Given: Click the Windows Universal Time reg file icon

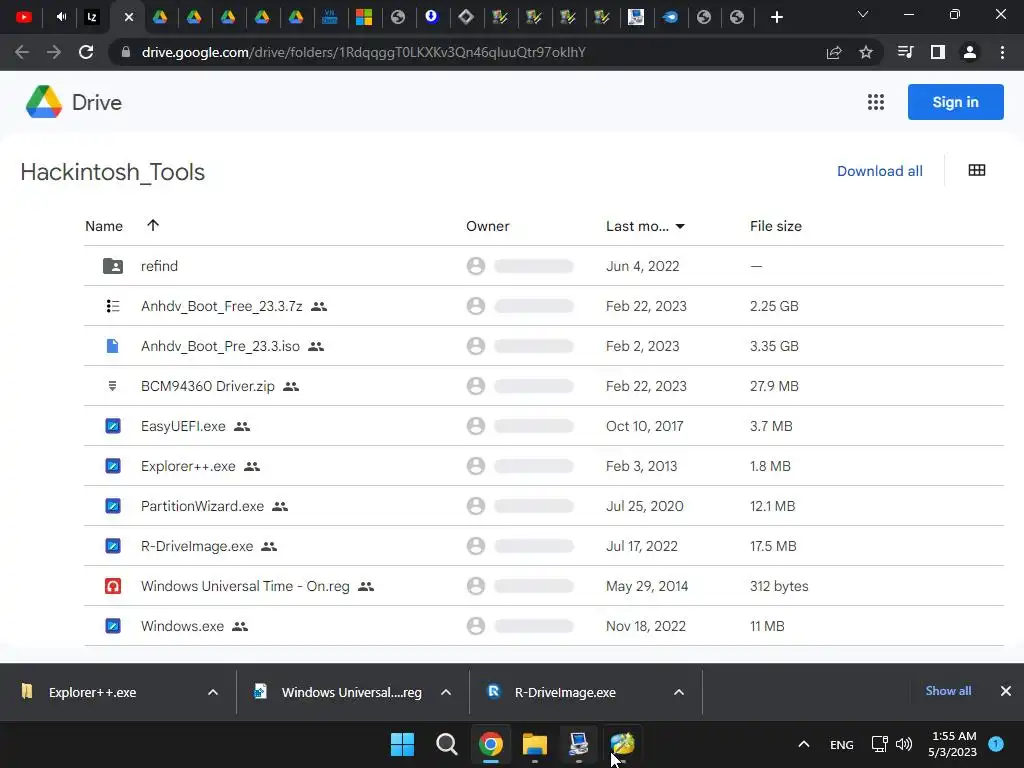Looking at the screenshot, I should 113,586.
